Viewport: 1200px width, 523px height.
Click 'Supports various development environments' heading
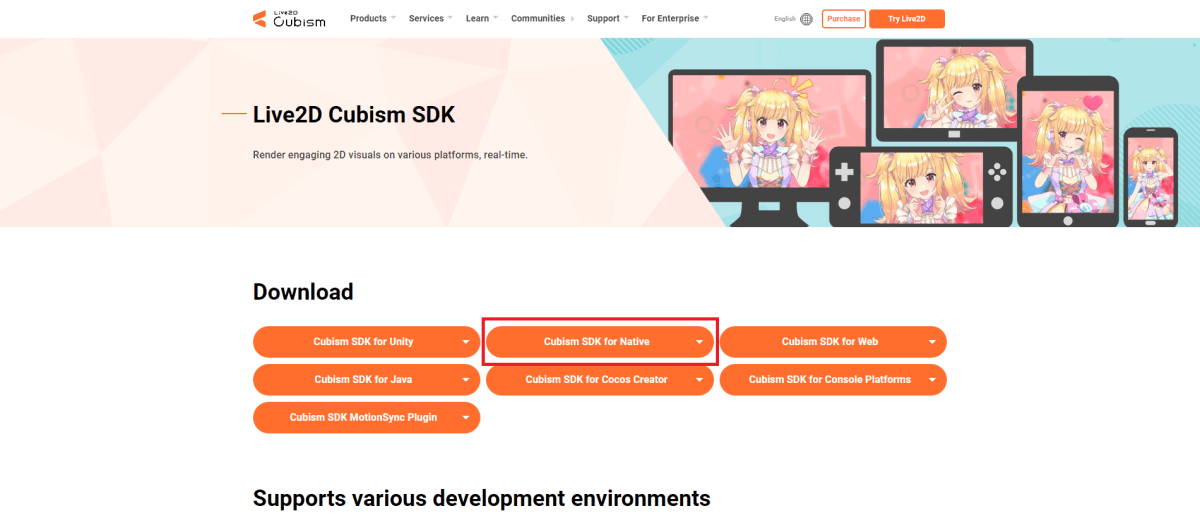pos(482,498)
